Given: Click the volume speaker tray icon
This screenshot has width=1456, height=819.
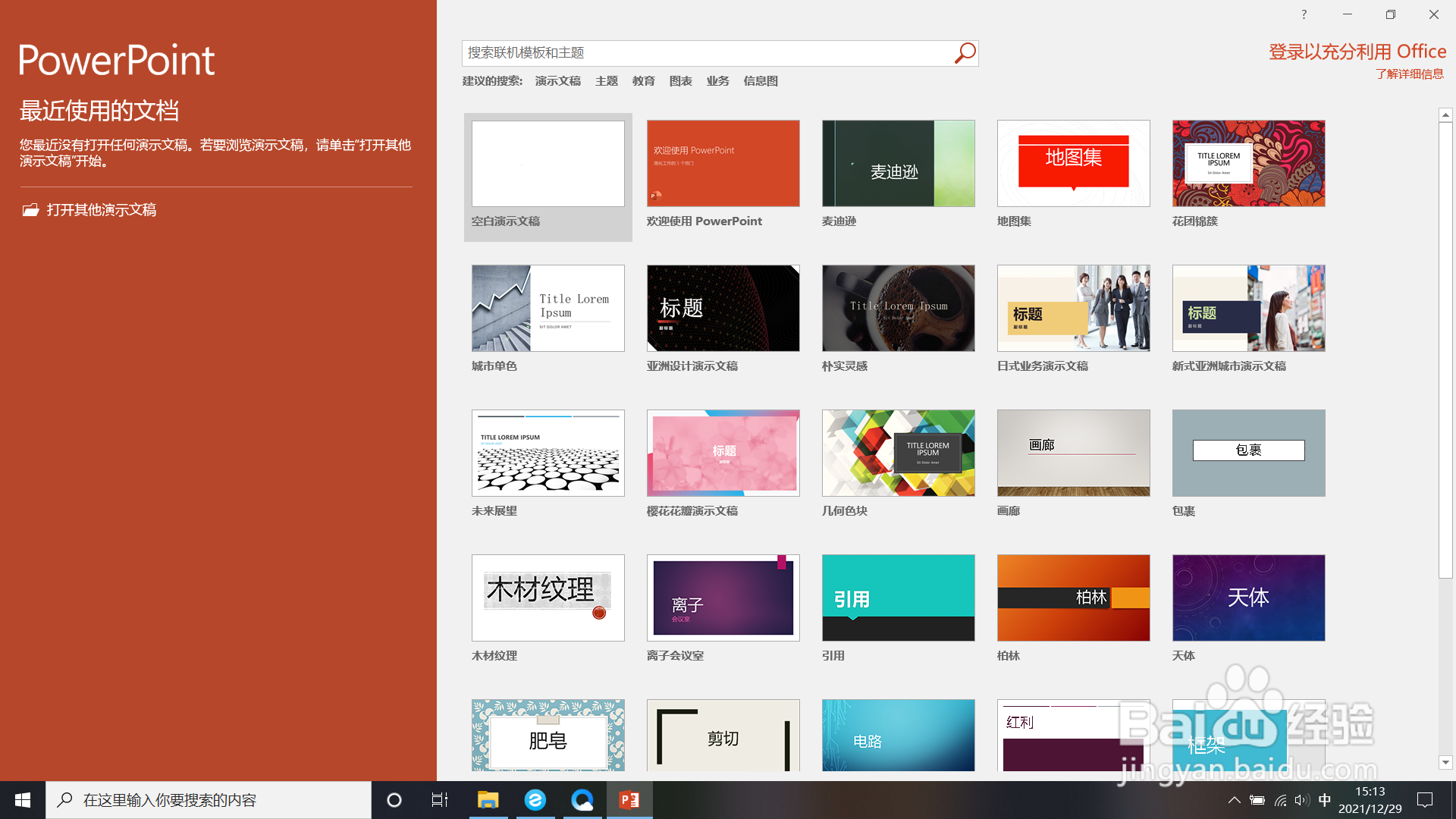Looking at the screenshot, I should tap(1302, 800).
